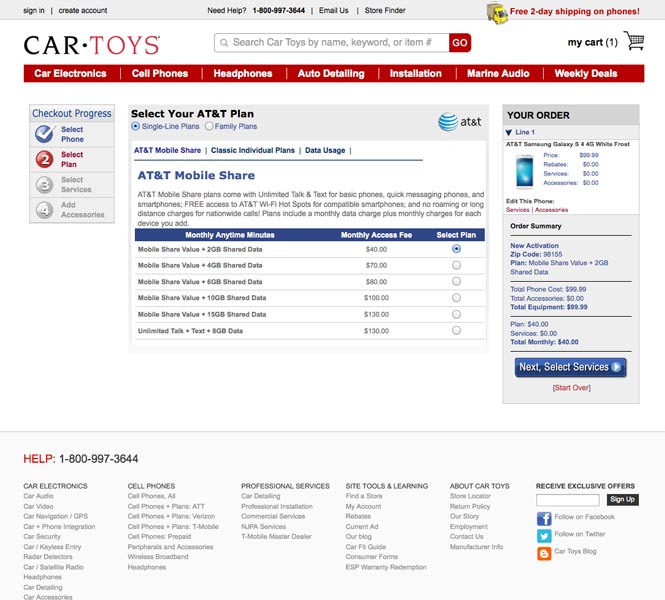The width and height of the screenshot is (665, 600).
Task: Open Follow on Twitter link
Action: pyautogui.click(x=580, y=534)
